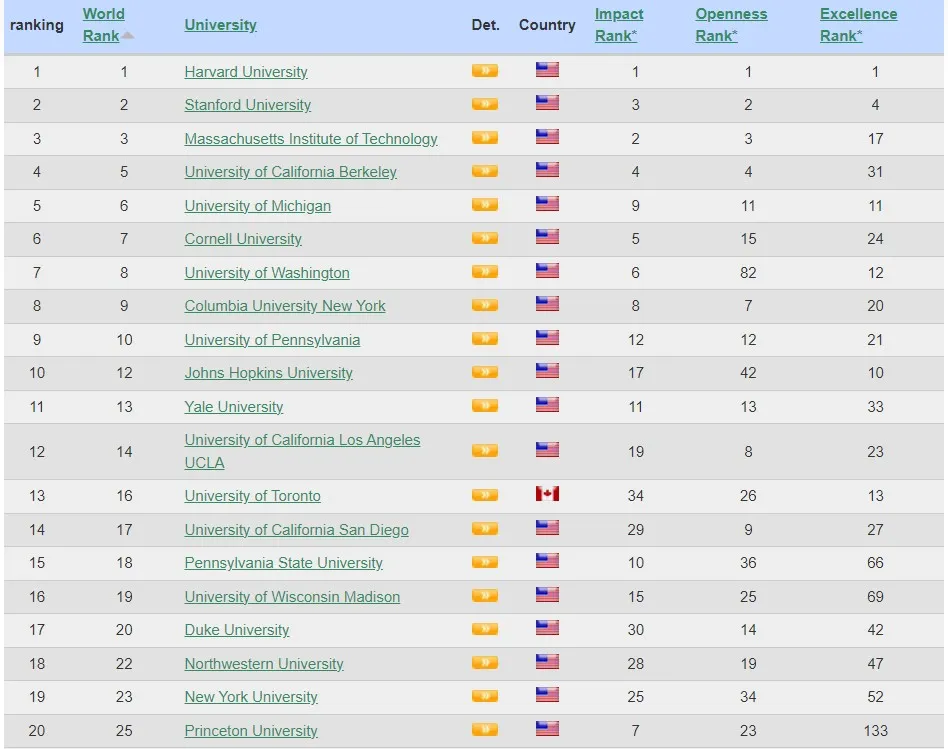The image size is (948, 749).
Task: Click Openness Rank value 82 for Washington
Action: click(x=748, y=273)
